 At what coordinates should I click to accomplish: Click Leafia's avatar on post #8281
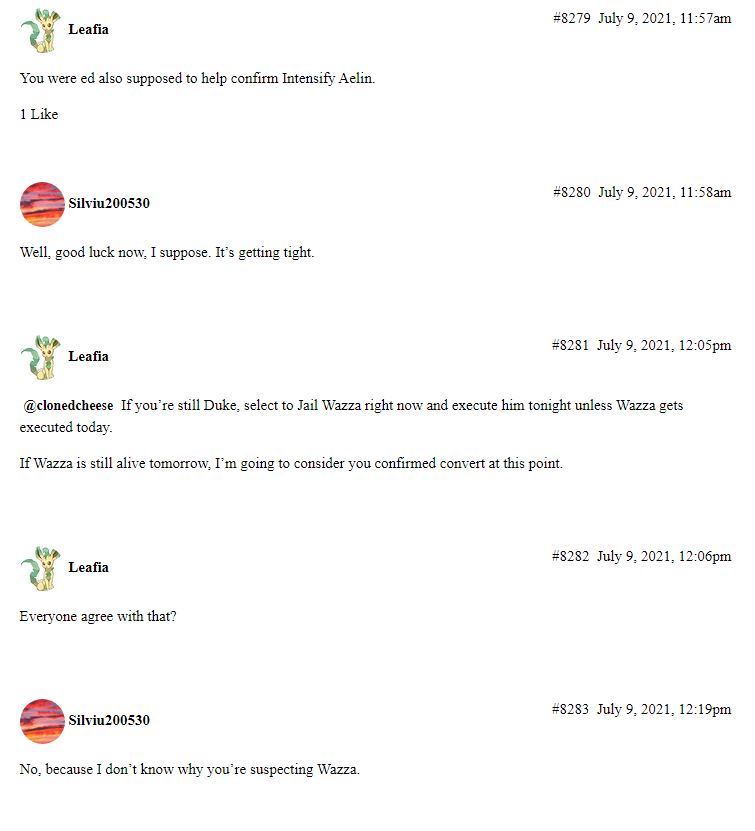pos(40,357)
